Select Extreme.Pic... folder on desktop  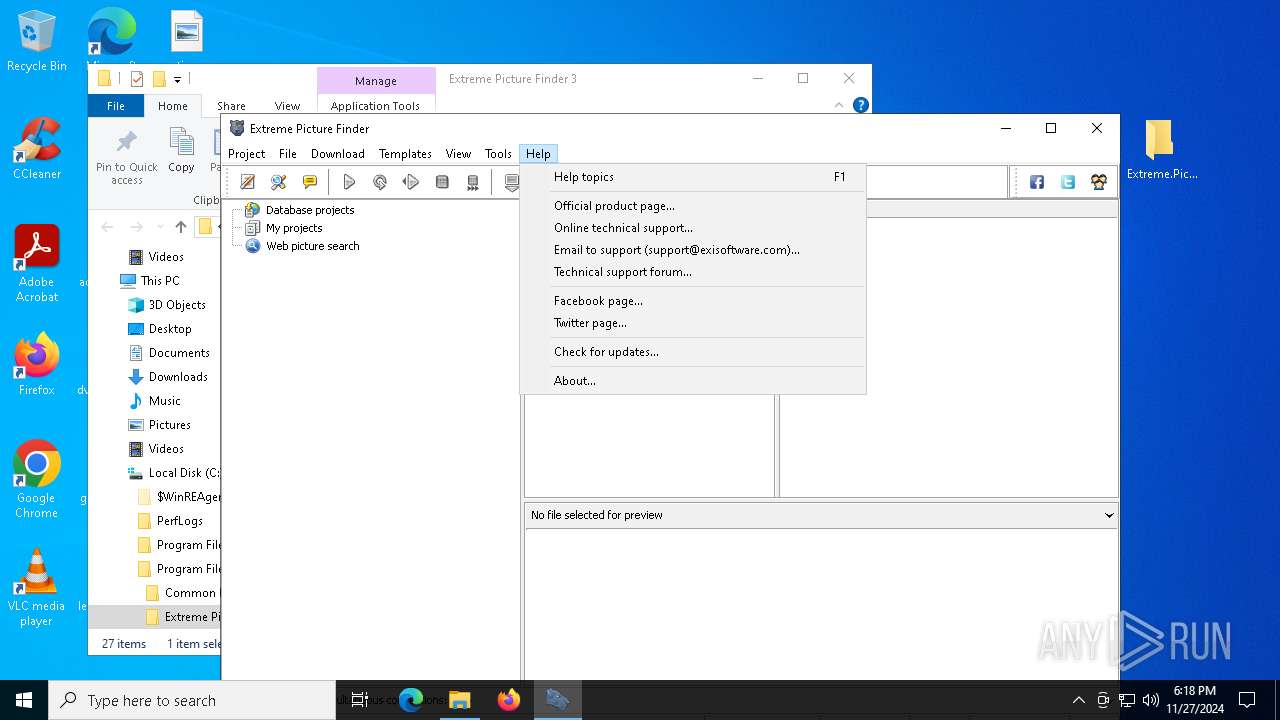coord(1161,149)
